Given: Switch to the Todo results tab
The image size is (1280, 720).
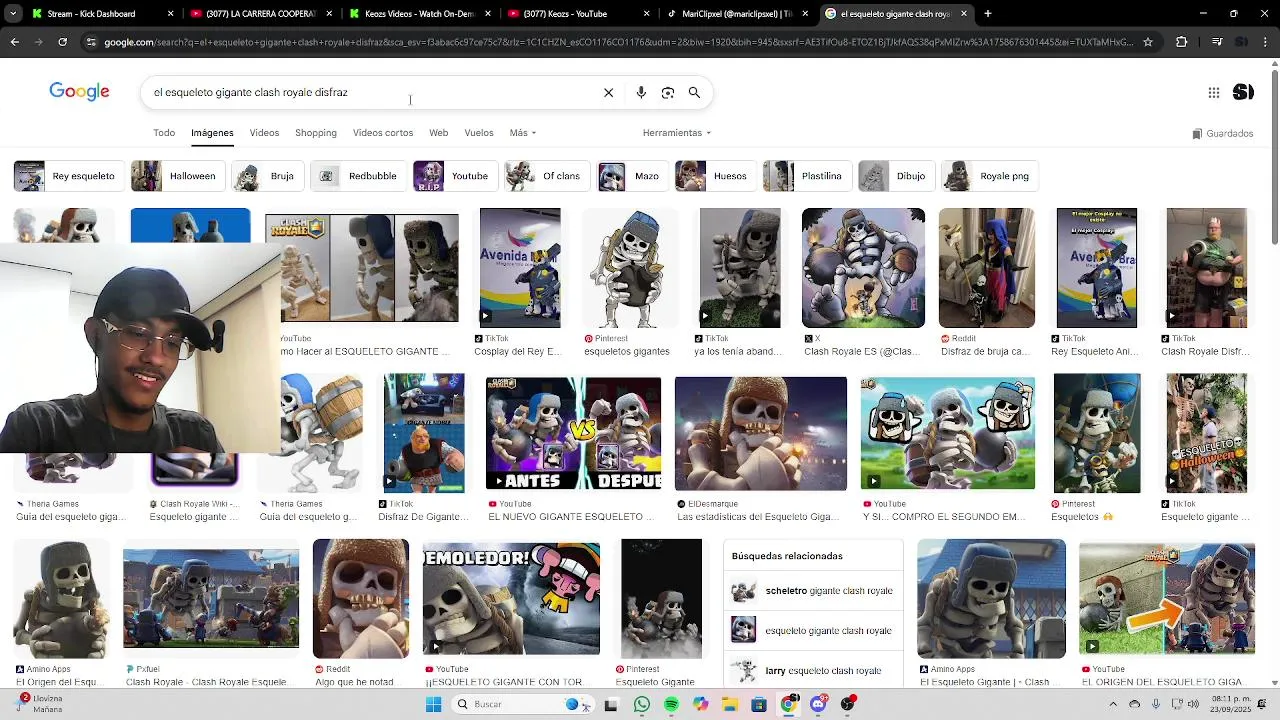Looking at the screenshot, I should click(x=164, y=133).
